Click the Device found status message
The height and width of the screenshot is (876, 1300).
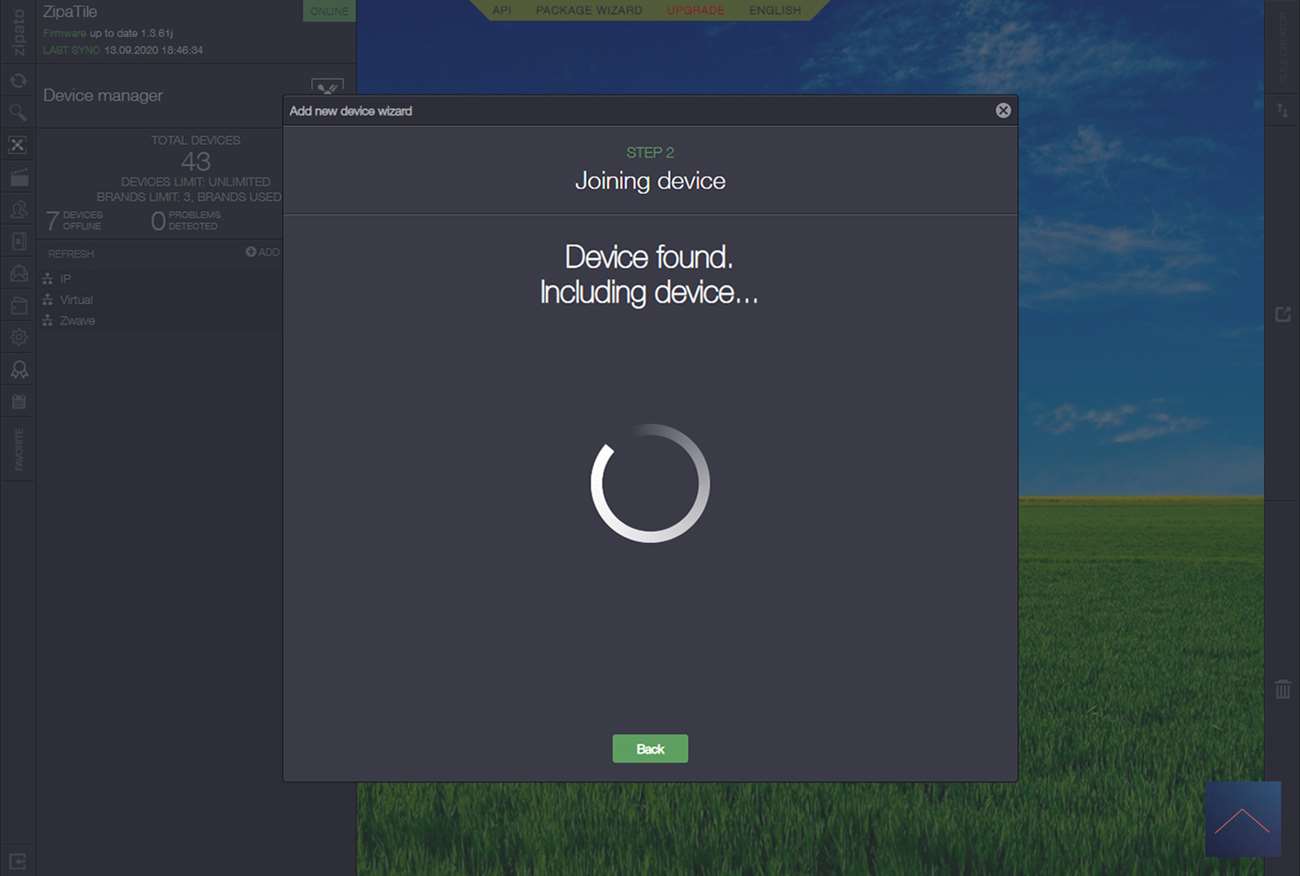coord(650,275)
